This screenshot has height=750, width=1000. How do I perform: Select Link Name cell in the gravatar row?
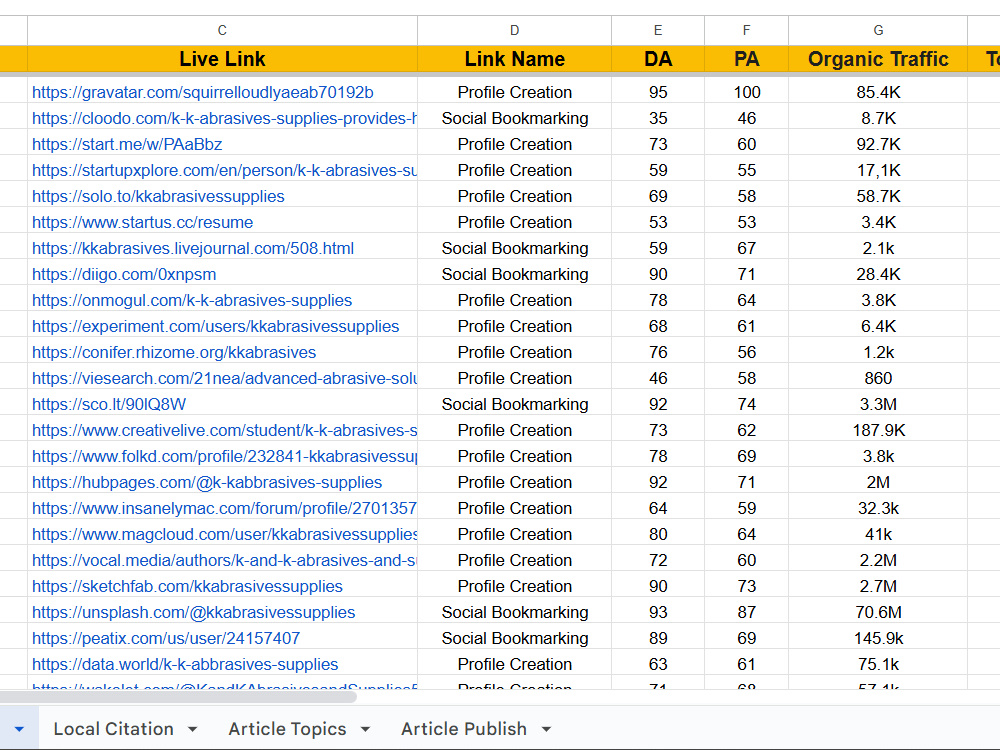click(514, 92)
